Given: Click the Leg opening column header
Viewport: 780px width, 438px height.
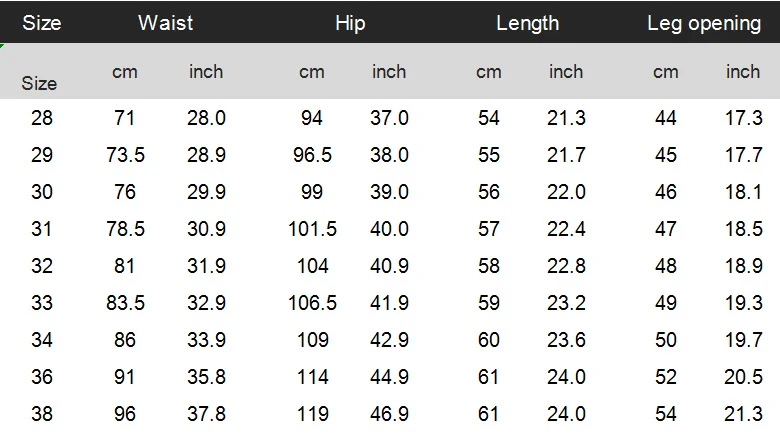Looking at the screenshot, I should tap(704, 23).
